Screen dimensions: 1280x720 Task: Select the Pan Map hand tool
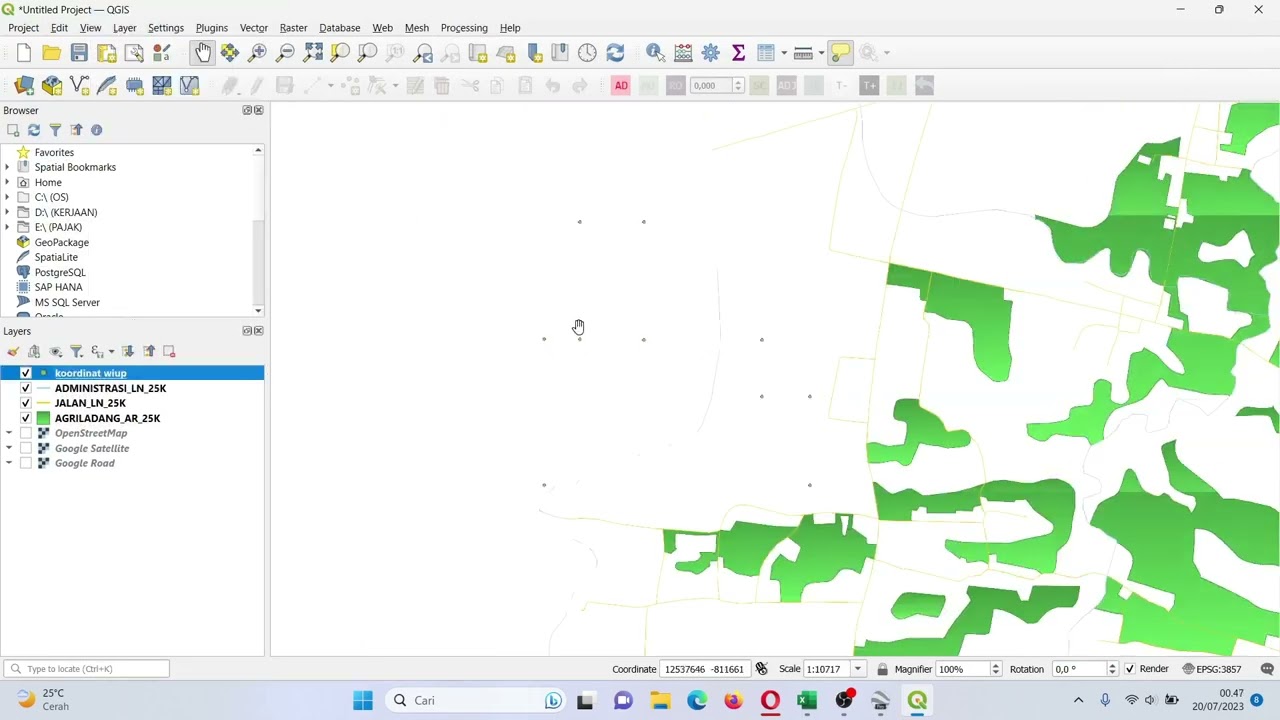(203, 53)
